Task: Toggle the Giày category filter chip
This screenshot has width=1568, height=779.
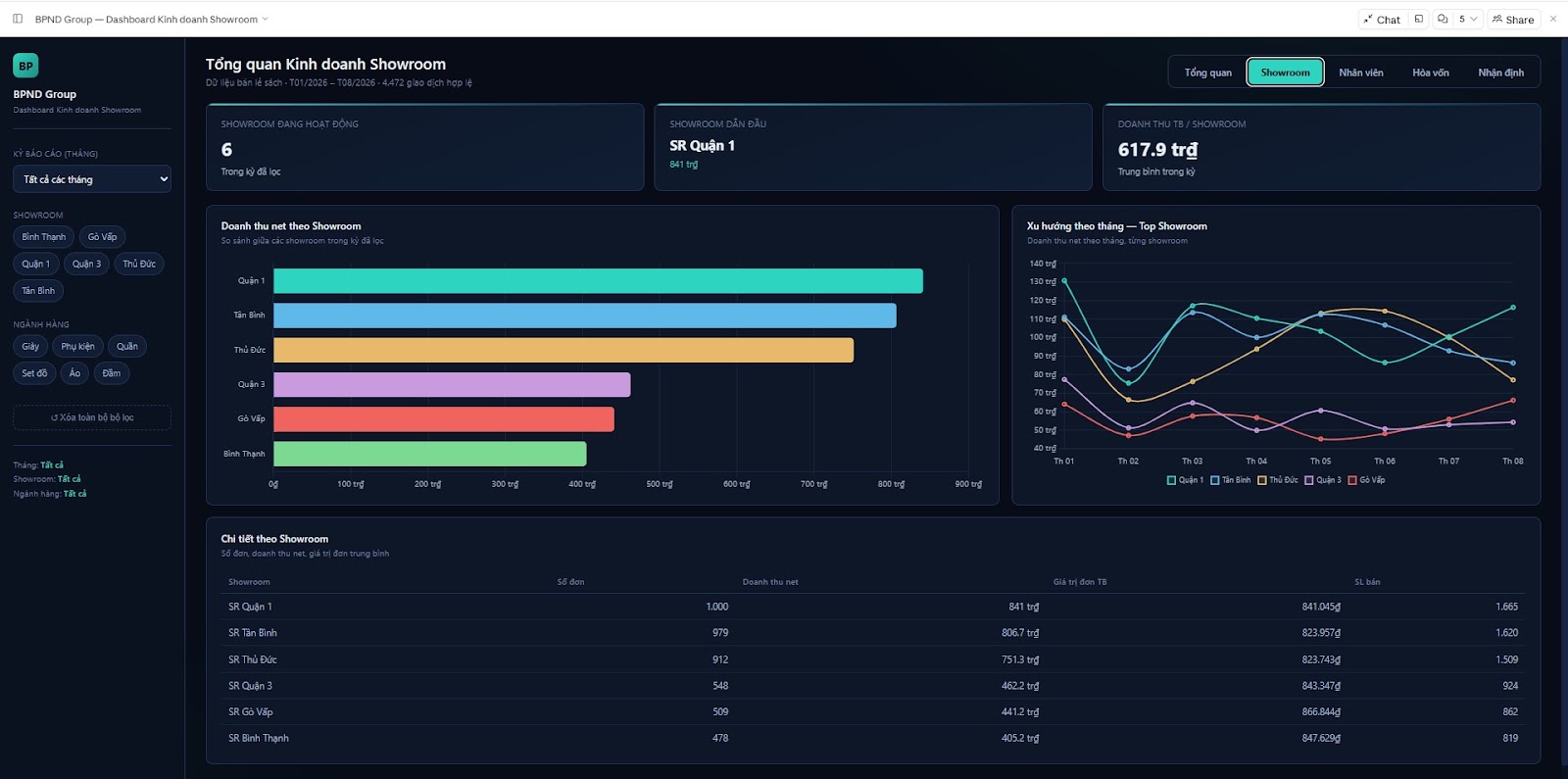Action: click(30, 346)
